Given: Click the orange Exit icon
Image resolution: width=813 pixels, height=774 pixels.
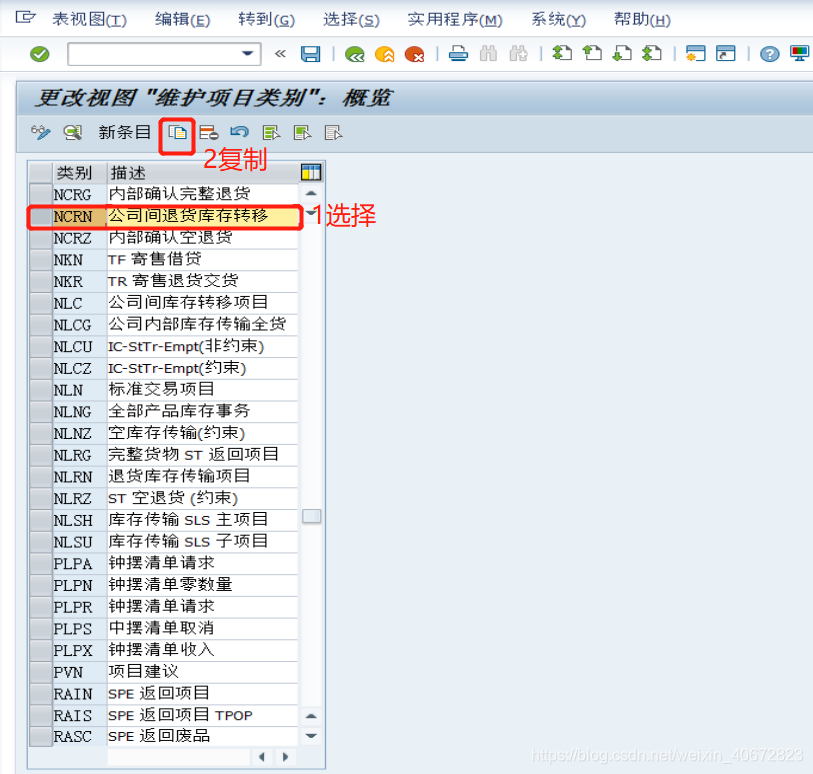Looking at the screenshot, I should tap(385, 54).
